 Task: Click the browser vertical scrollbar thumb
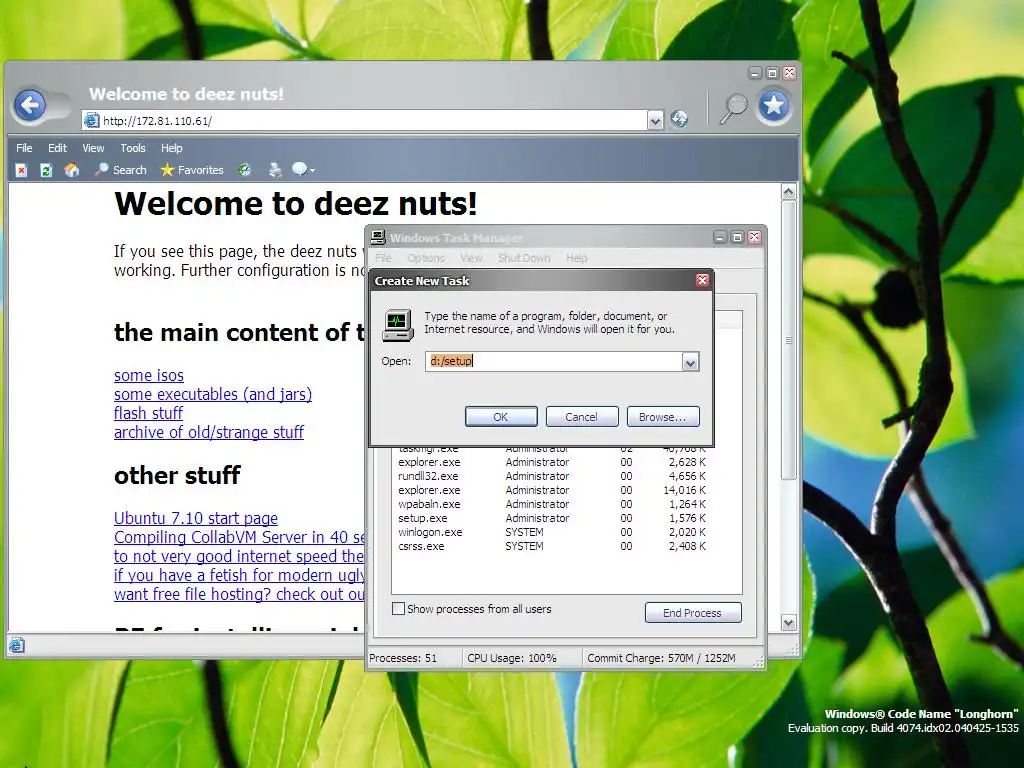pyautogui.click(x=788, y=340)
